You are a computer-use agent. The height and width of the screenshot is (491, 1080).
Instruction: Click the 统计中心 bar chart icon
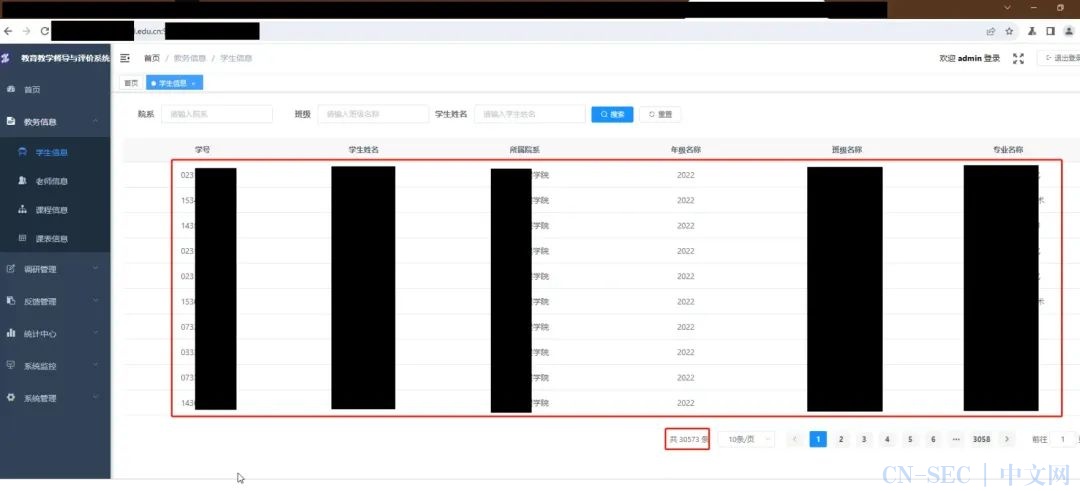click(x=11, y=333)
